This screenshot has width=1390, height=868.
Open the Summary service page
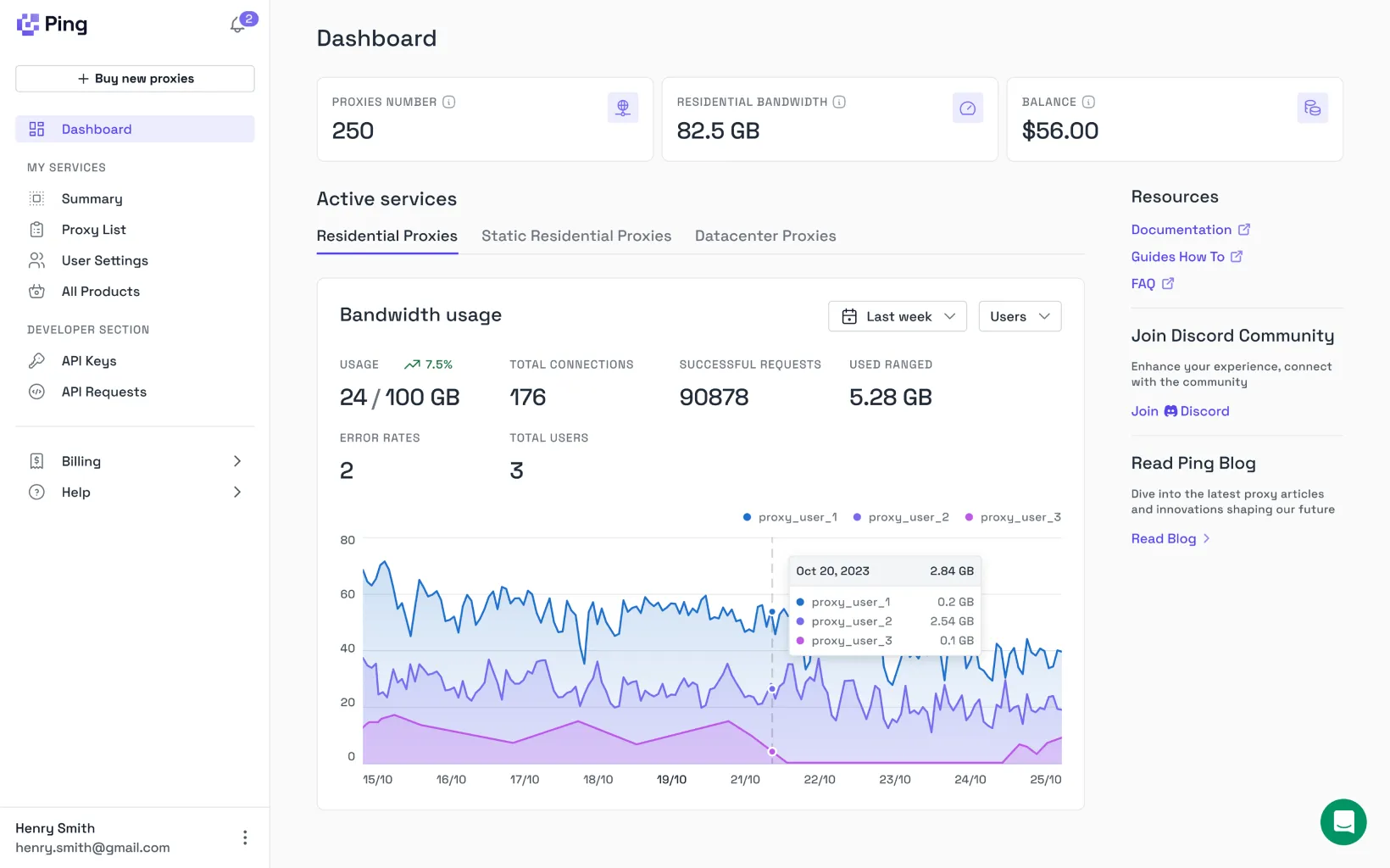click(92, 198)
